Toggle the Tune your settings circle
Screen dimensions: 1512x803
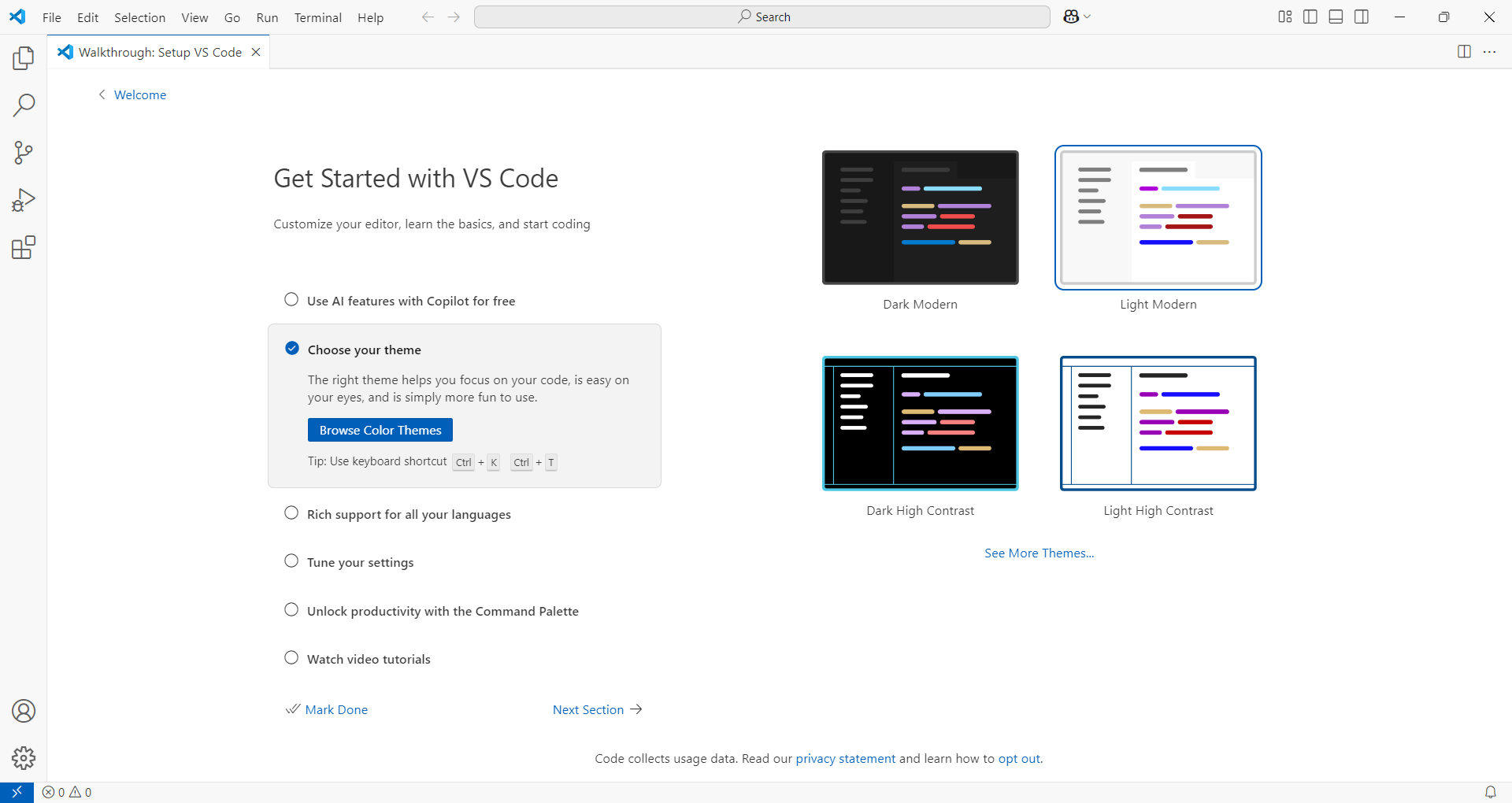click(x=291, y=561)
